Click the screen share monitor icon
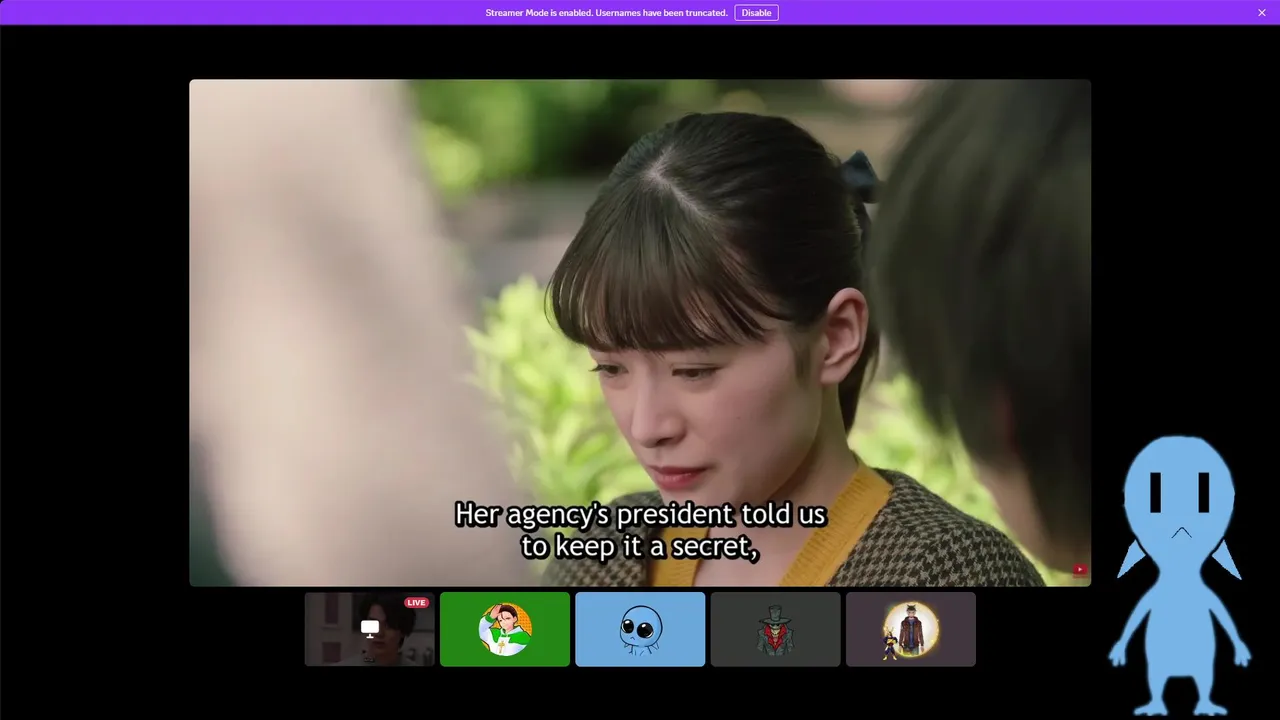The width and height of the screenshot is (1280, 720). coord(370,628)
